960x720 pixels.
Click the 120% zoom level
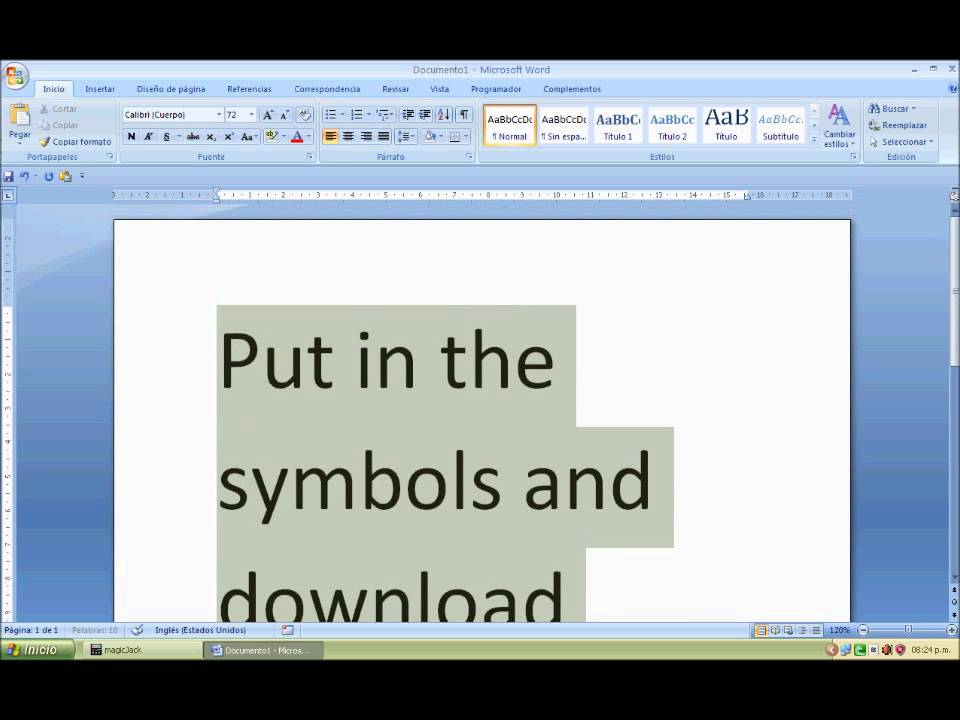[x=839, y=630]
